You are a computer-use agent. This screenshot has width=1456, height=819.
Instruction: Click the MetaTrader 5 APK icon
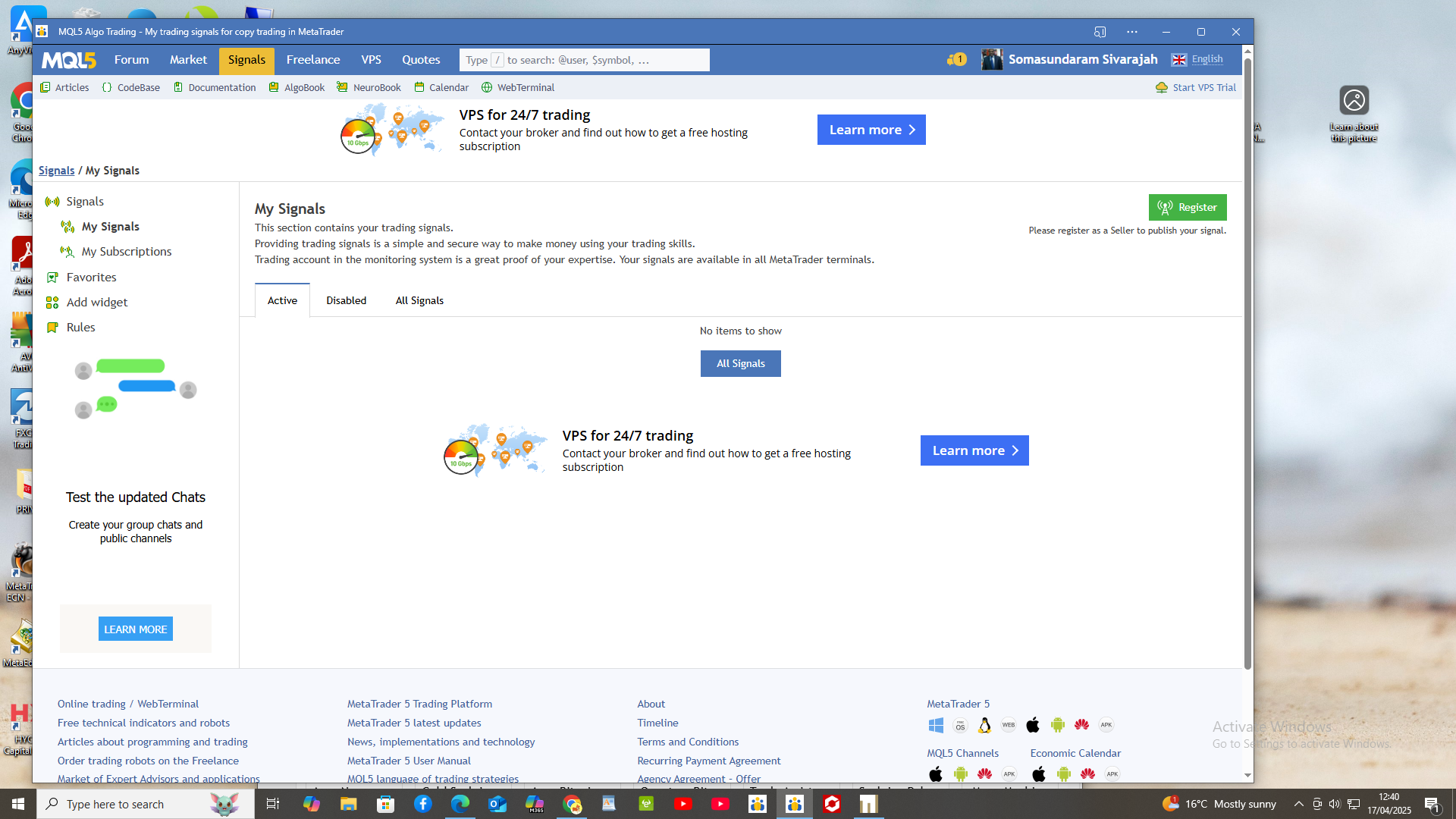pos(1106,725)
